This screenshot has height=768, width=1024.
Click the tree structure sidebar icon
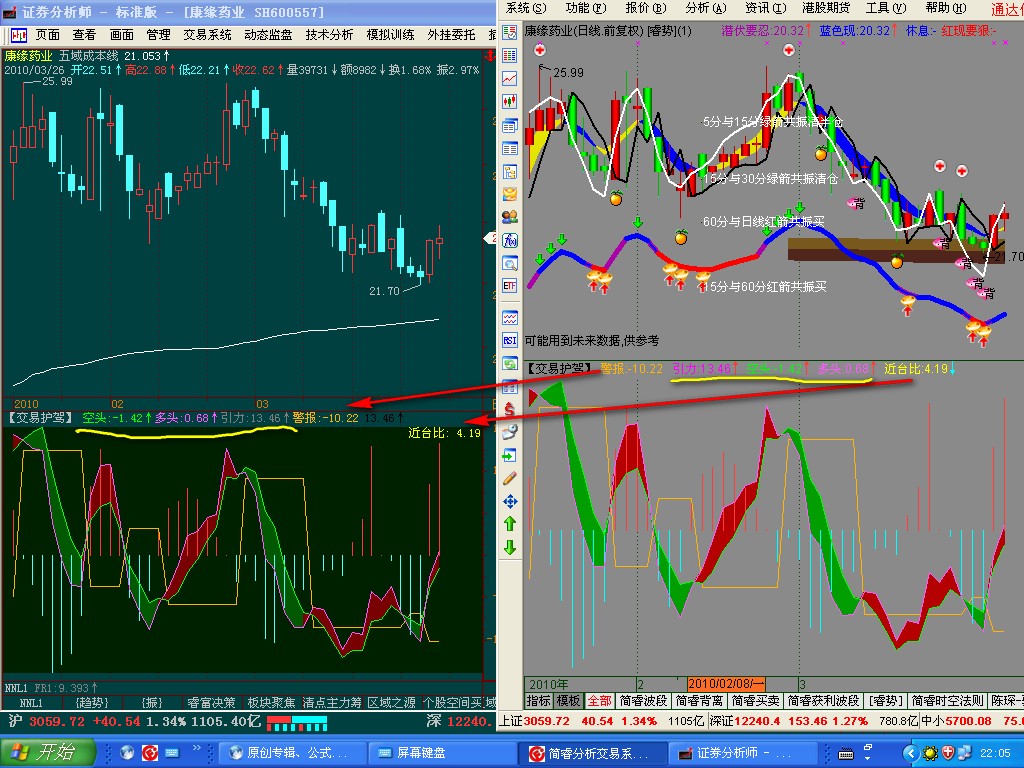pyautogui.click(x=509, y=172)
